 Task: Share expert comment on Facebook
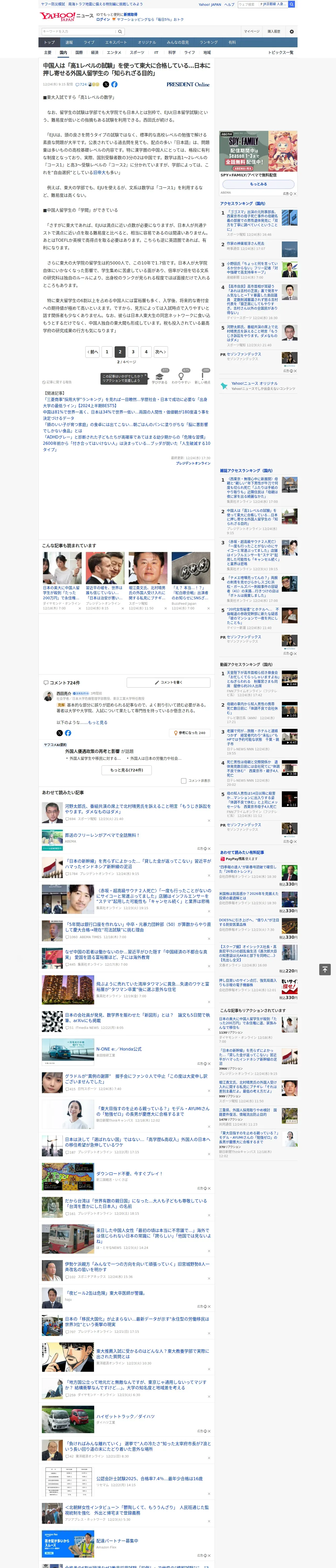click(68, 733)
